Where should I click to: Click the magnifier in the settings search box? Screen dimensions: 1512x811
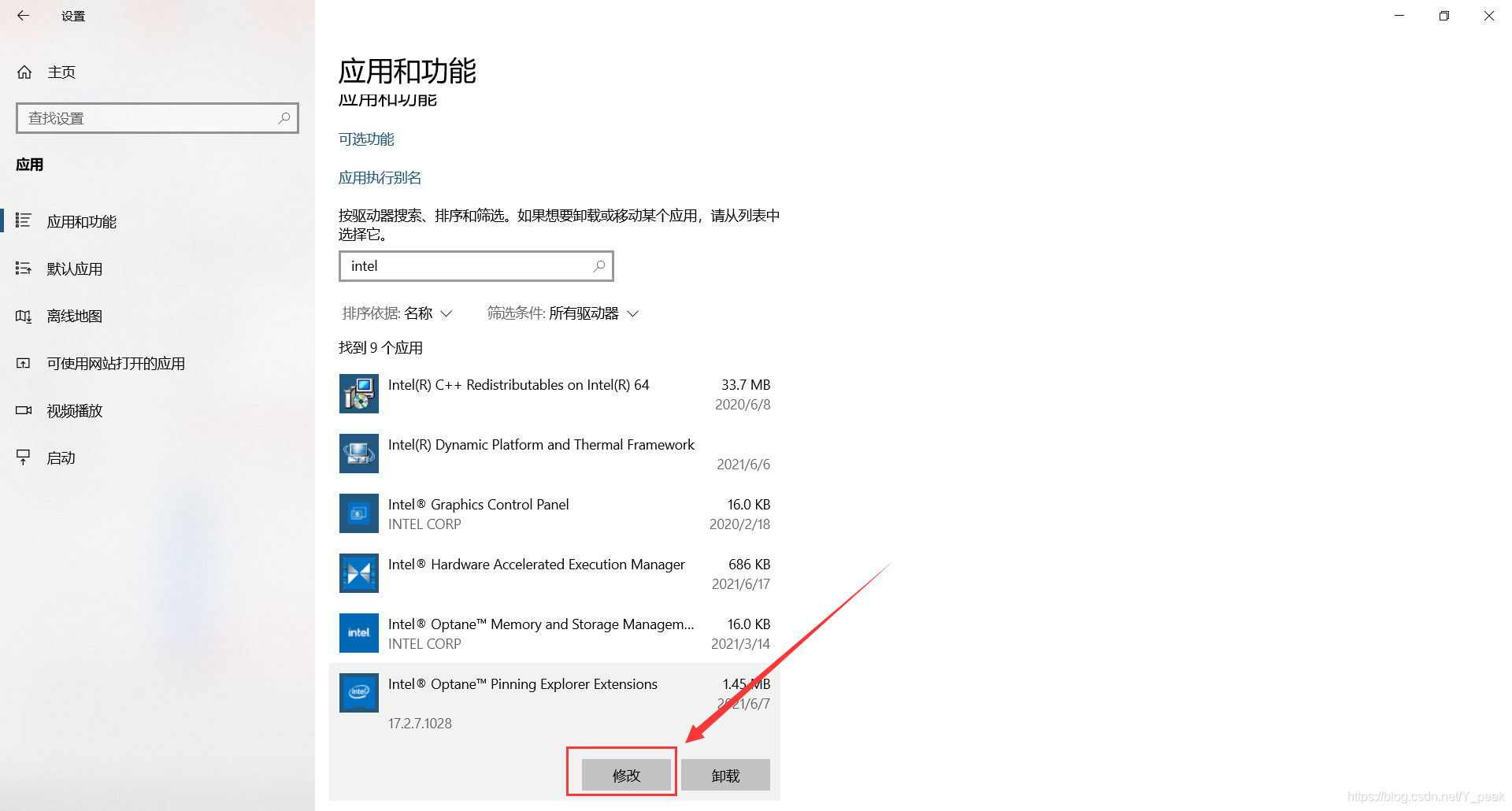click(x=284, y=118)
